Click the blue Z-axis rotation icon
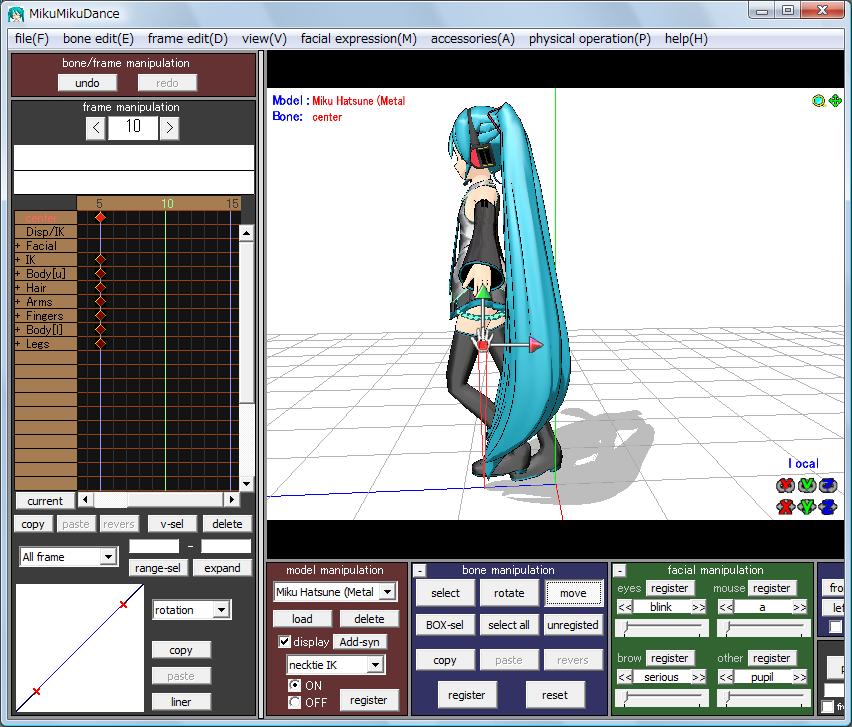 coord(828,485)
